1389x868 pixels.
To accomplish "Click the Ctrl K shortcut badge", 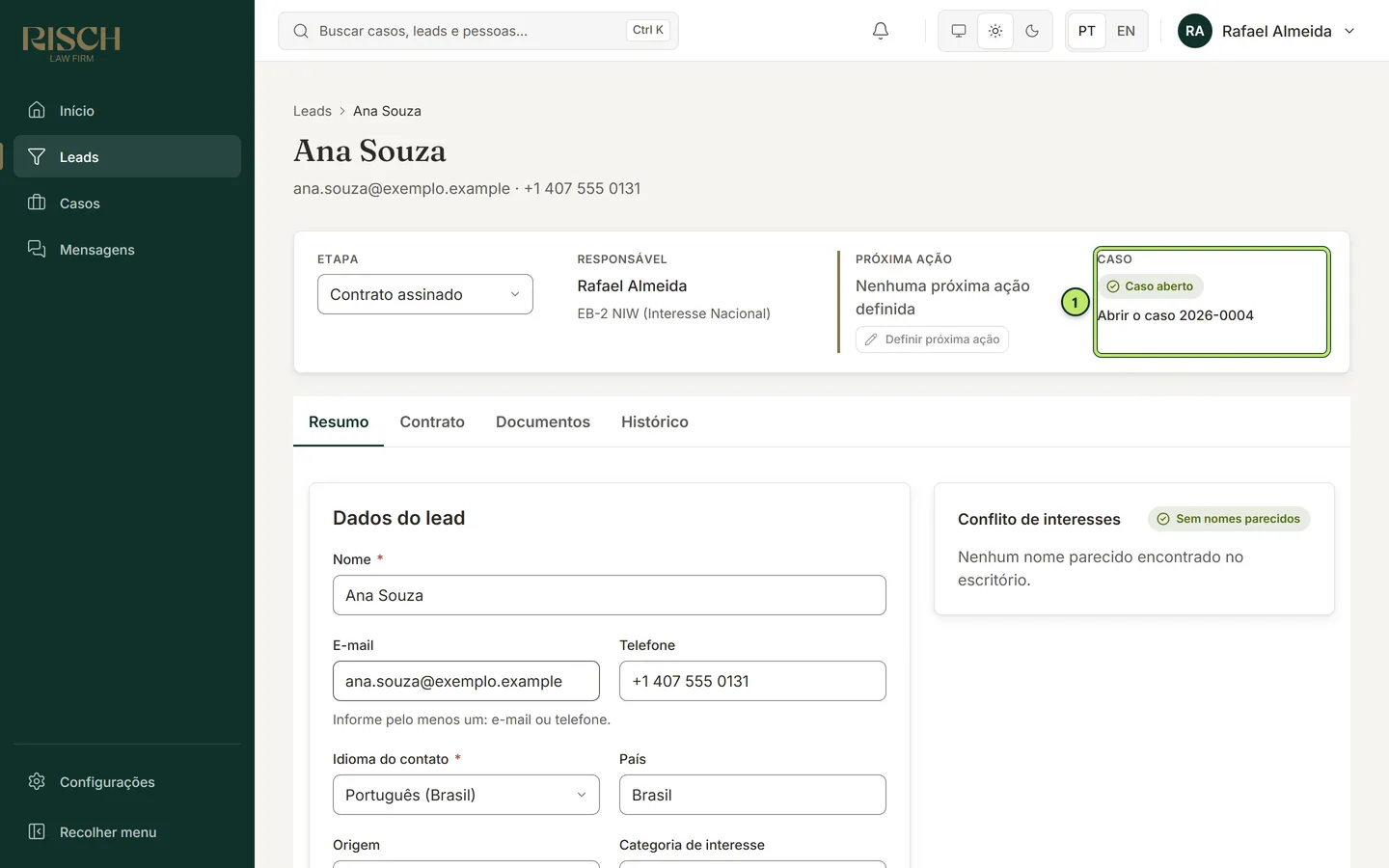I will coord(648,30).
